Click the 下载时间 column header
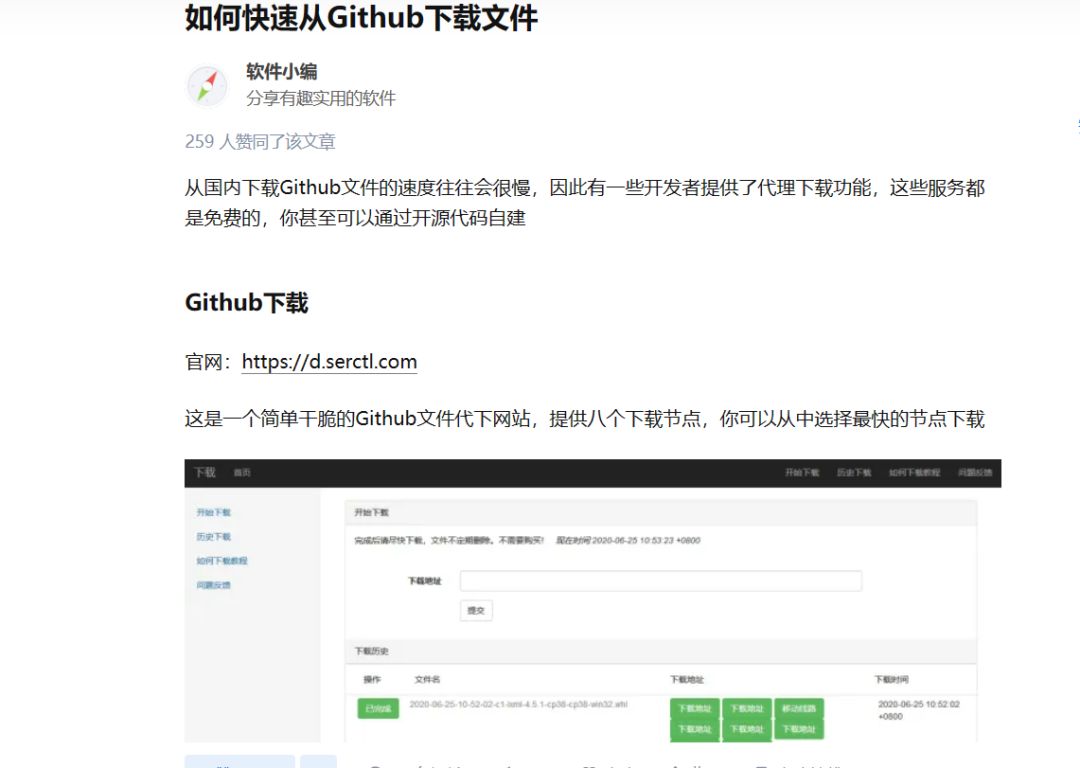1080x768 pixels. click(891, 680)
